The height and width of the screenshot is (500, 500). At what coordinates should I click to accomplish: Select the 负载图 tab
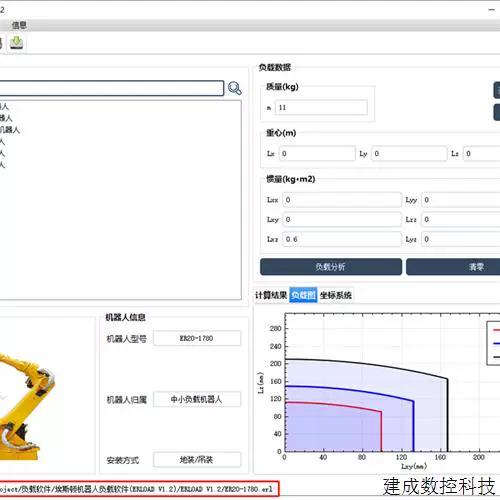pyautogui.click(x=303, y=295)
